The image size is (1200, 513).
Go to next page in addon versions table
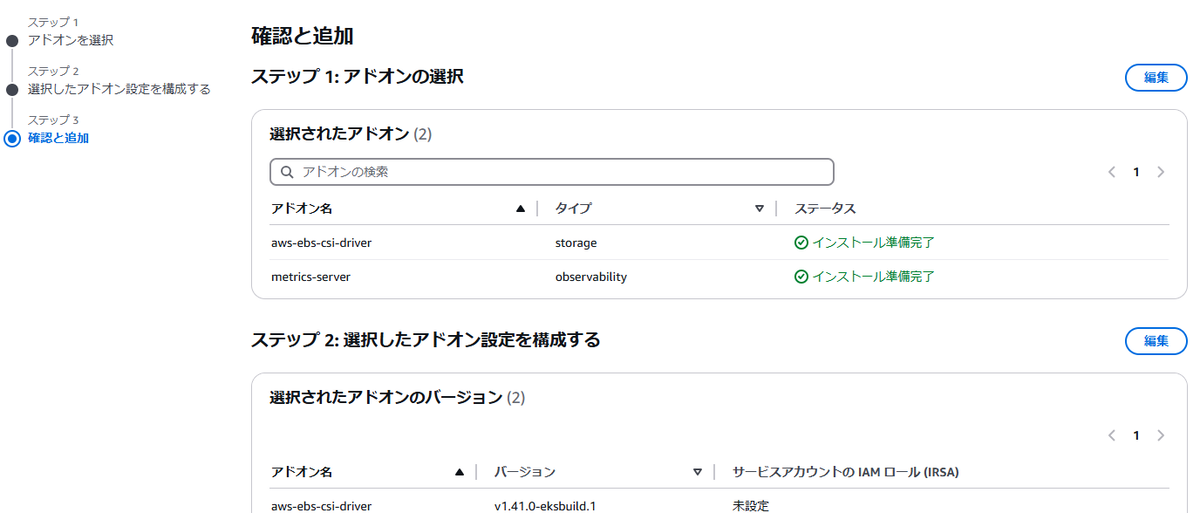[1161, 436]
